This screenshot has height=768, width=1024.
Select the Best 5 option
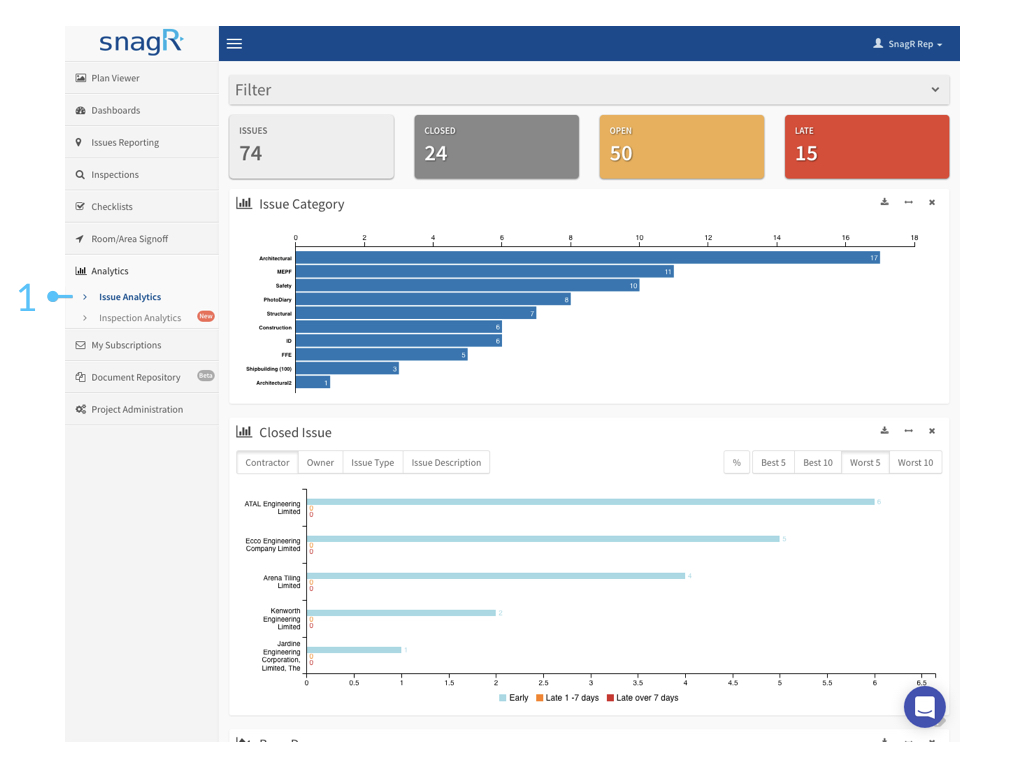click(x=773, y=462)
